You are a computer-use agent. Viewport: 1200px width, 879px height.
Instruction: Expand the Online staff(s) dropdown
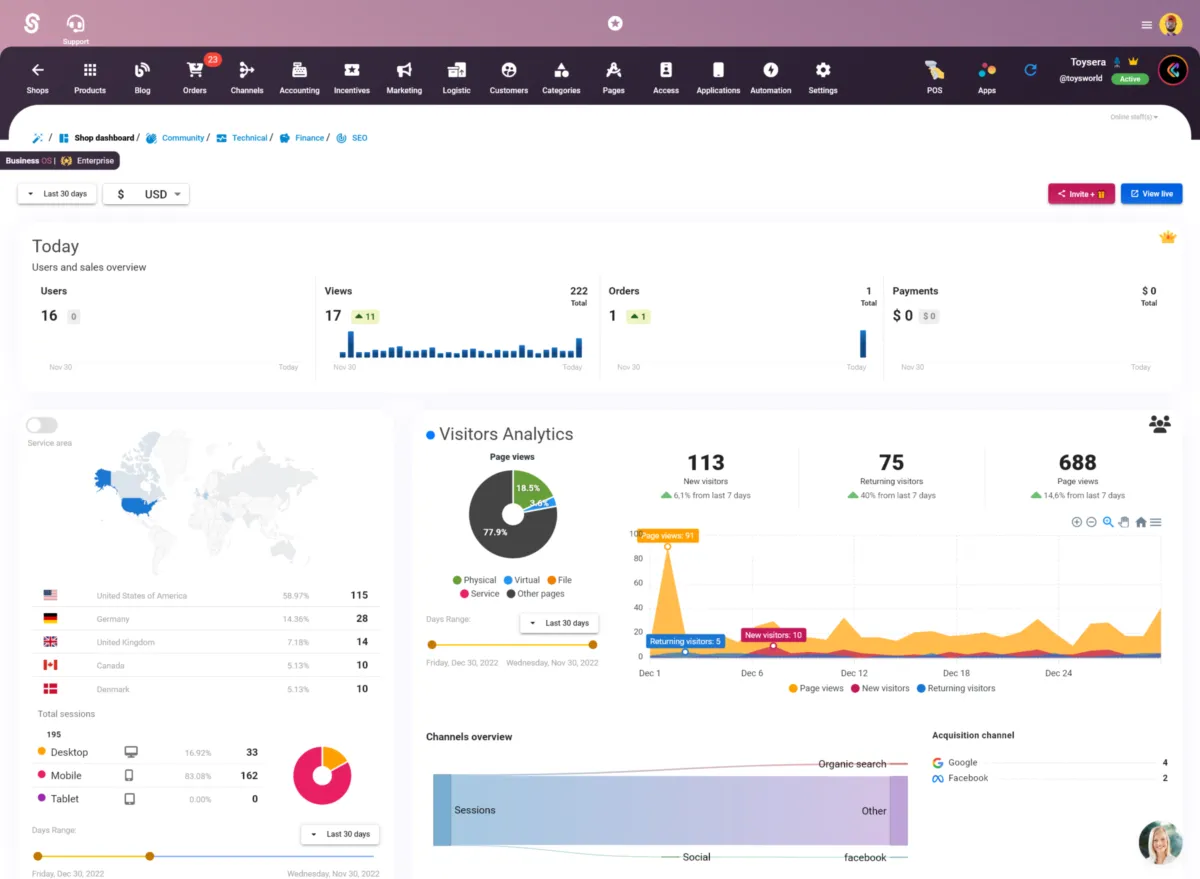click(x=1134, y=117)
